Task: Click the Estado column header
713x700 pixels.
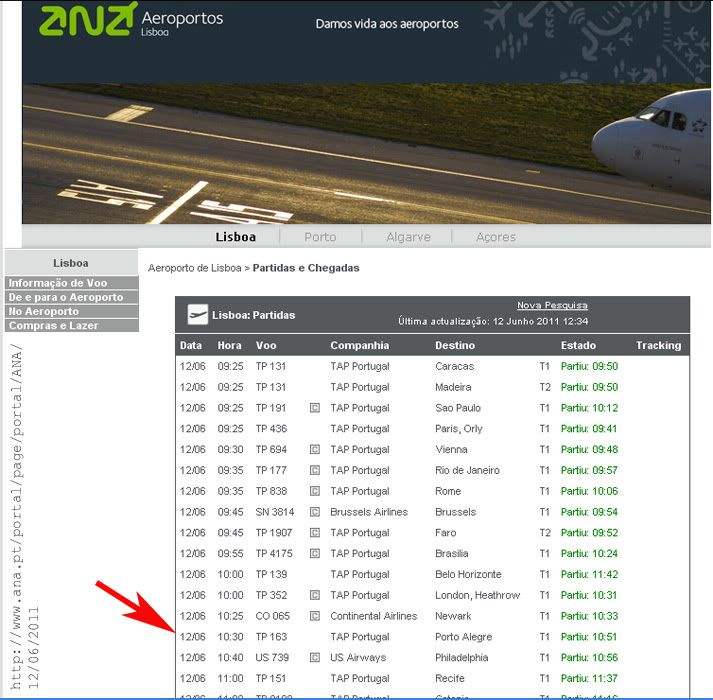Action: coord(578,345)
